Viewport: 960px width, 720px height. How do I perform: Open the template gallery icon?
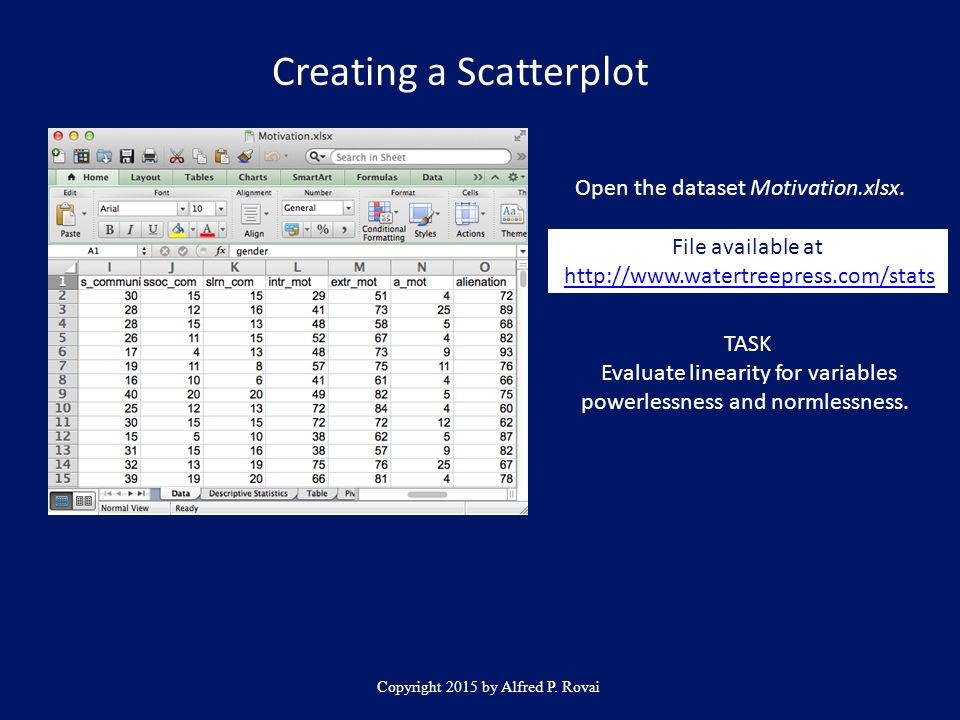tap(81, 156)
